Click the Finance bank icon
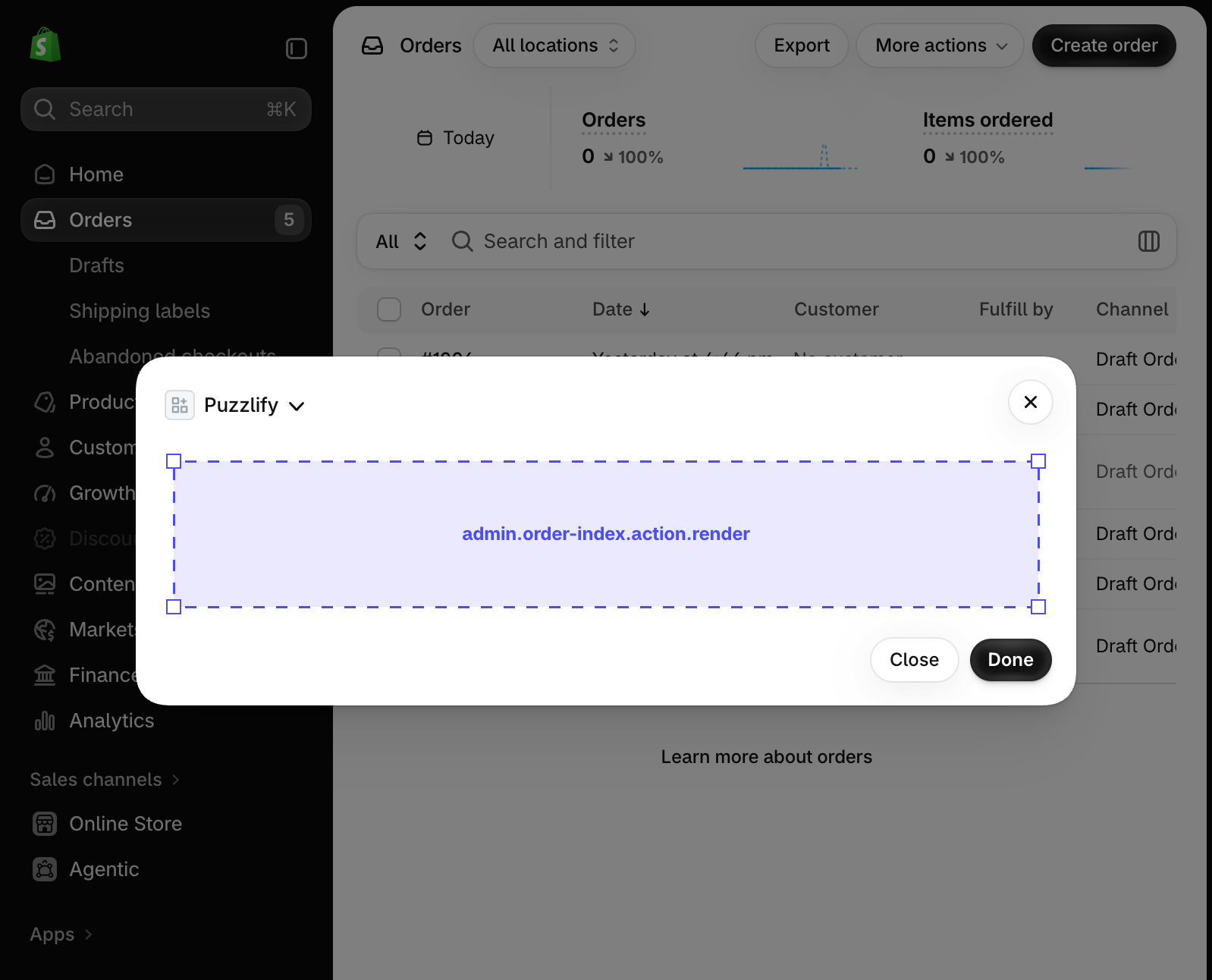Screen dimensions: 1212x980 tap(45, 675)
